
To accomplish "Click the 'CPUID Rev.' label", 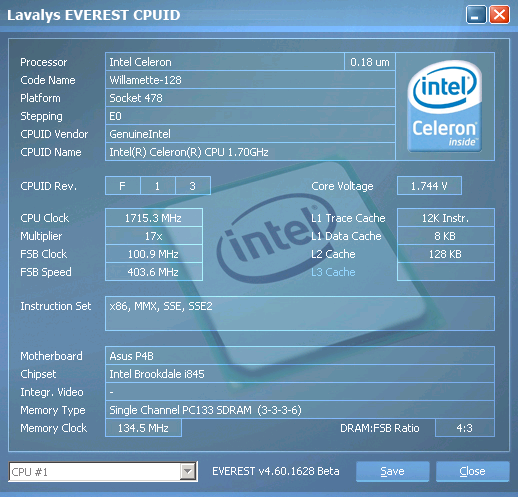I will (x=48, y=186).
